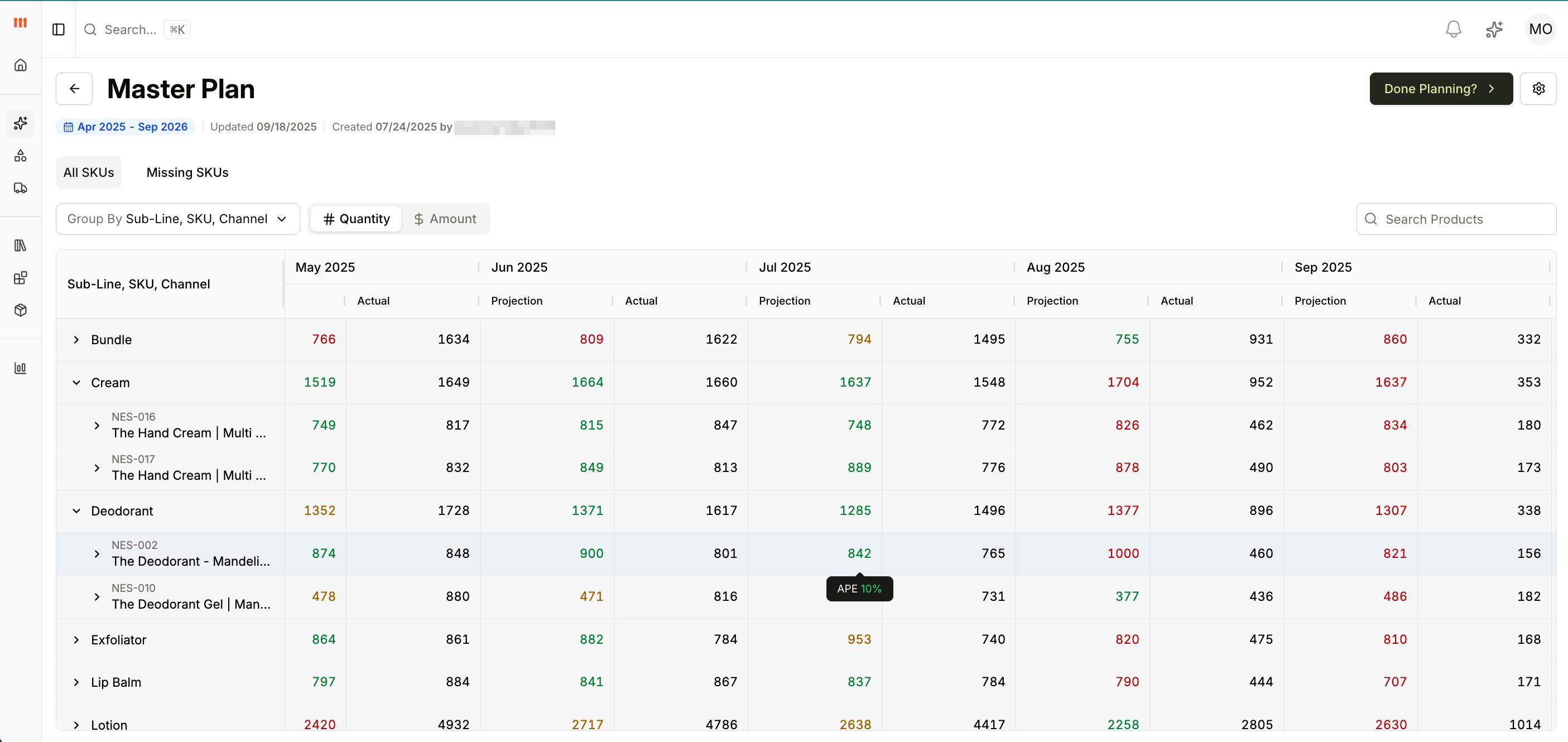Click the package box sidebar icon
Viewport: 1568px width, 742px height.
coord(21,310)
